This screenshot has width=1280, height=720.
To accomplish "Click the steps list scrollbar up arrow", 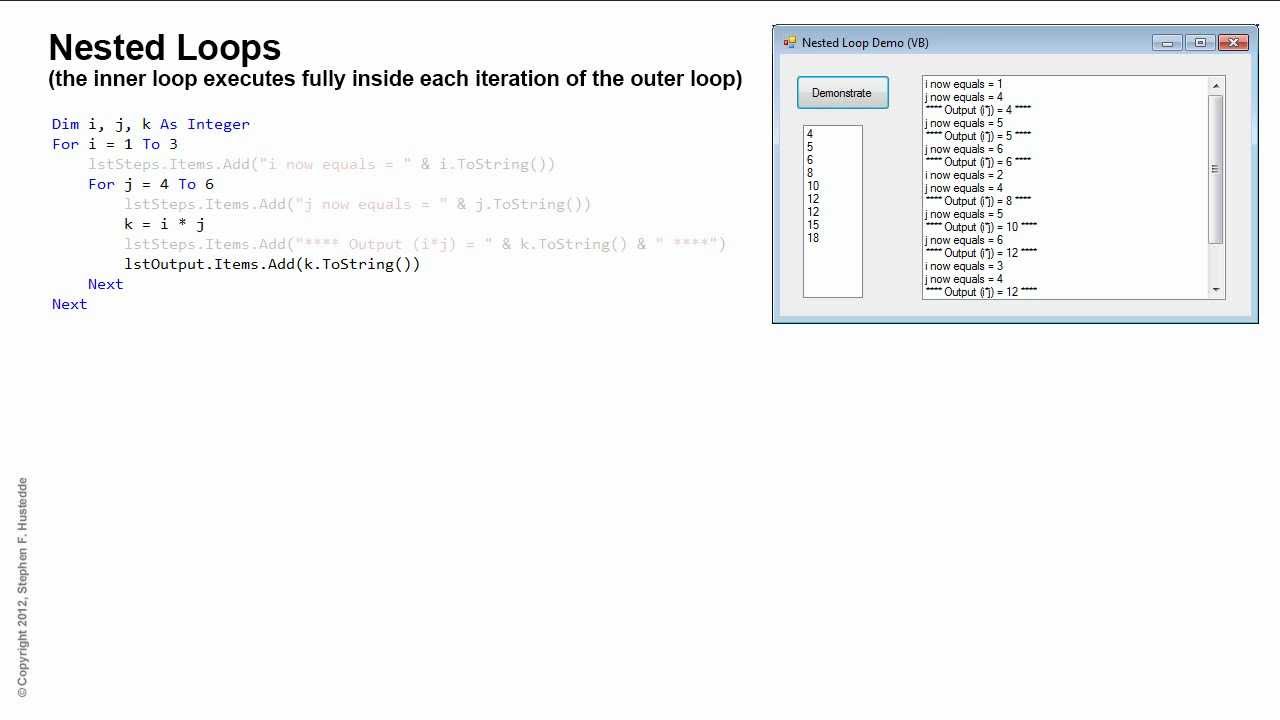I will coord(1216,86).
